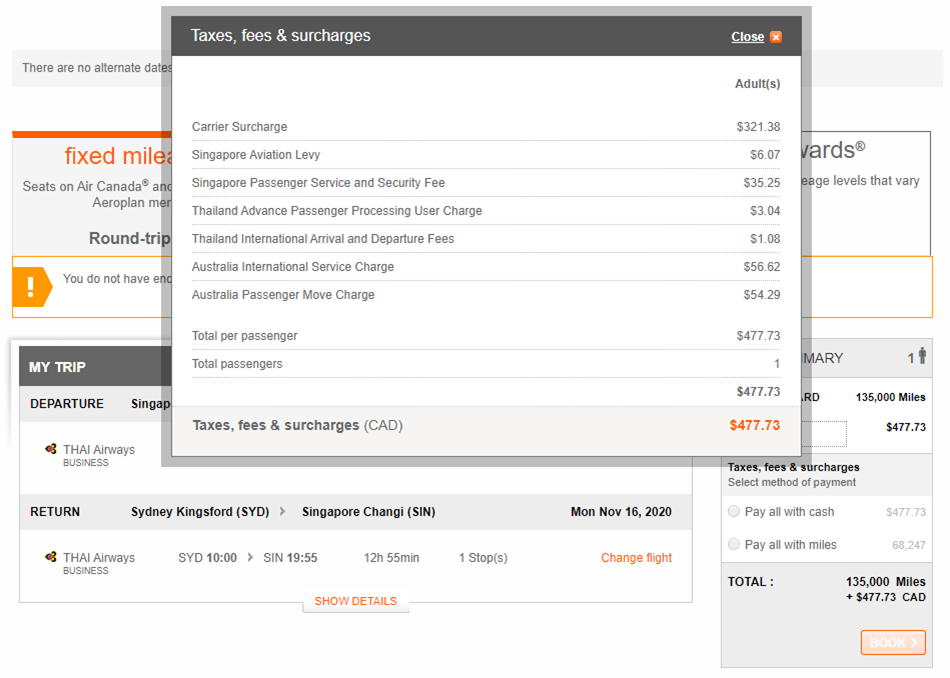The image size is (950, 678).
Task: Click the 135,000 Miles reward value
Action: pyautogui.click(x=890, y=397)
